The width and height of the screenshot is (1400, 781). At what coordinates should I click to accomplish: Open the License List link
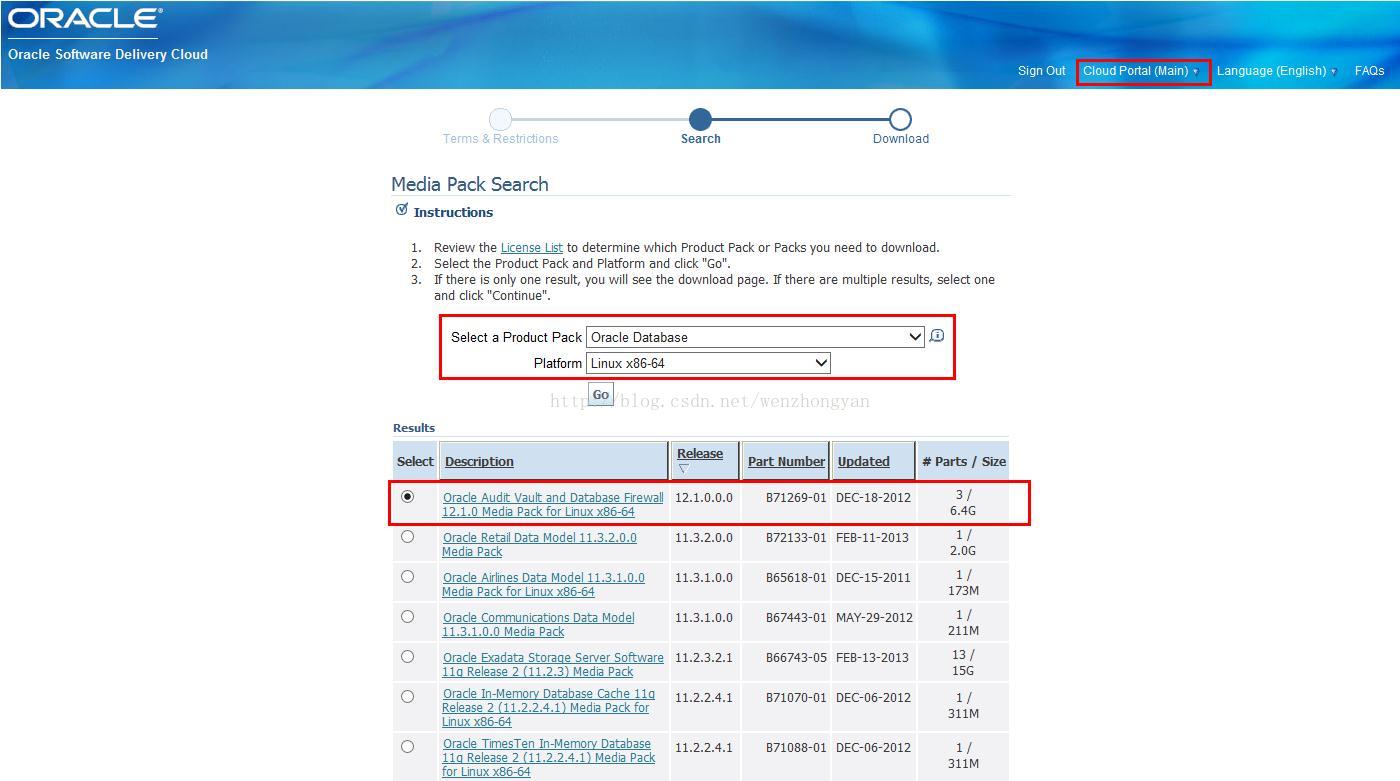point(532,247)
